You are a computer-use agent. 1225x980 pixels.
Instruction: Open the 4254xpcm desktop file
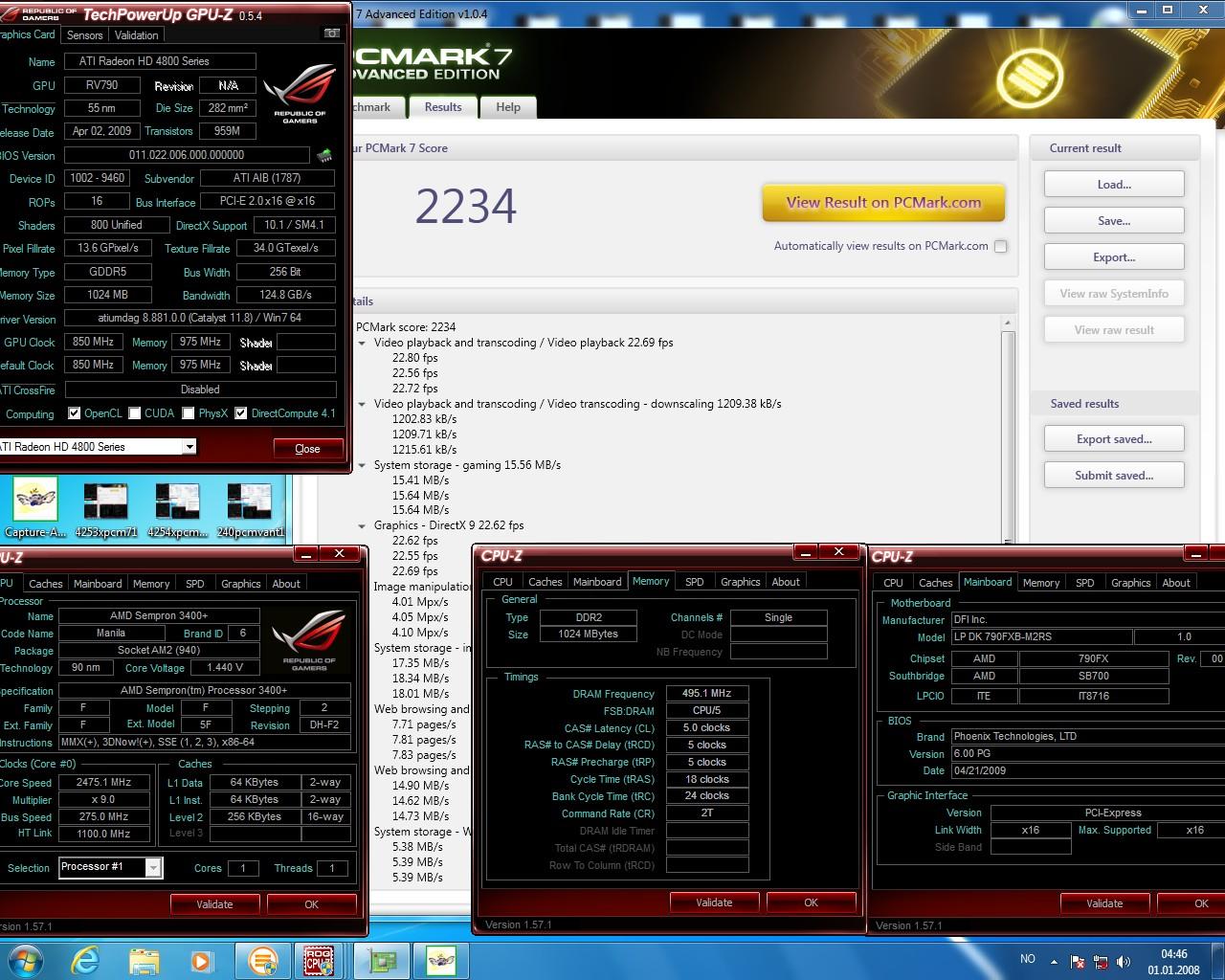[177, 510]
